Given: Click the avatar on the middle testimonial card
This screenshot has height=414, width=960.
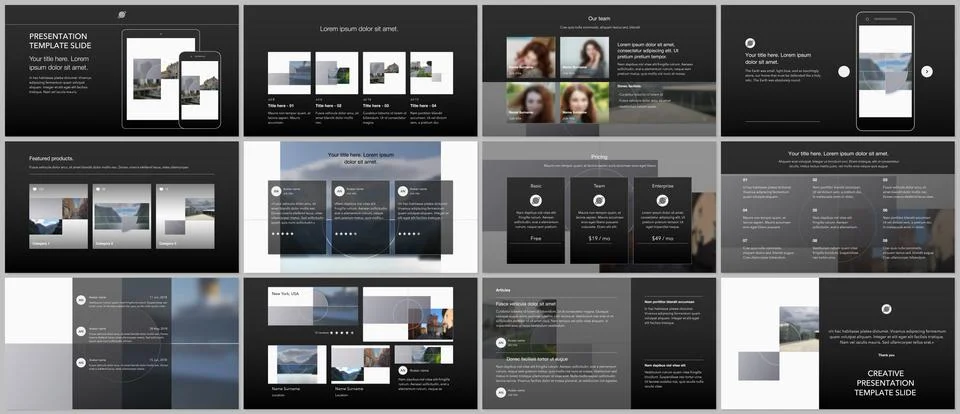Looking at the screenshot, I should pos(339,191).
